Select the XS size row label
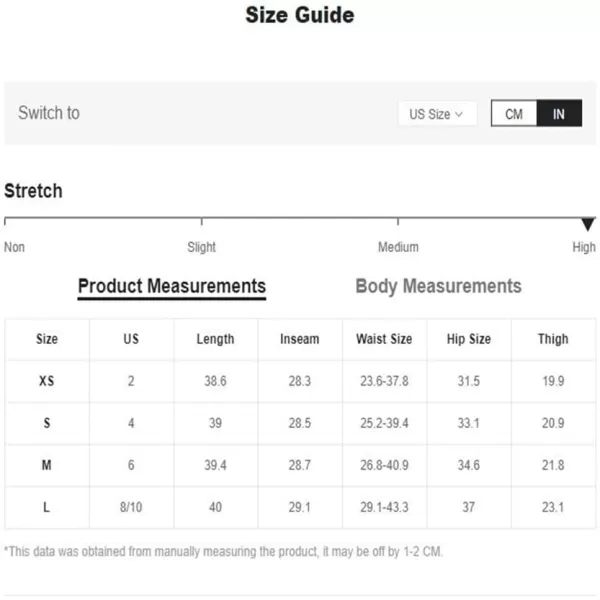 [47, 381]
